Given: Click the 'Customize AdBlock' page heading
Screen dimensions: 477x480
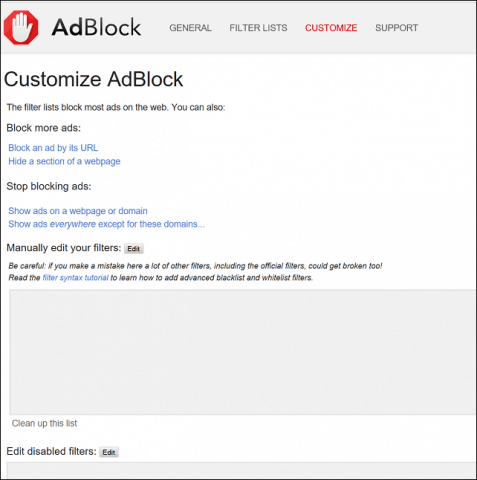Looking at the screenshot, I should click(94, 79).
